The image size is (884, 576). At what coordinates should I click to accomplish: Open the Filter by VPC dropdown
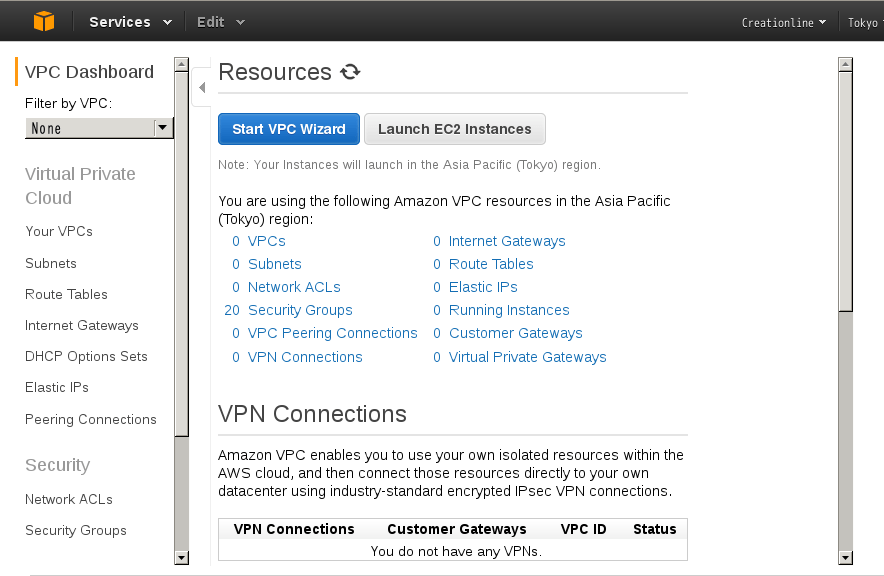click(x=99, y=128)
